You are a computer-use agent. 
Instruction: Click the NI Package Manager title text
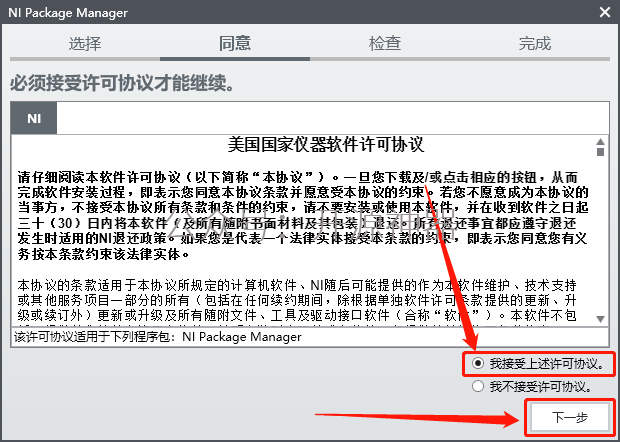pos(68,13)
